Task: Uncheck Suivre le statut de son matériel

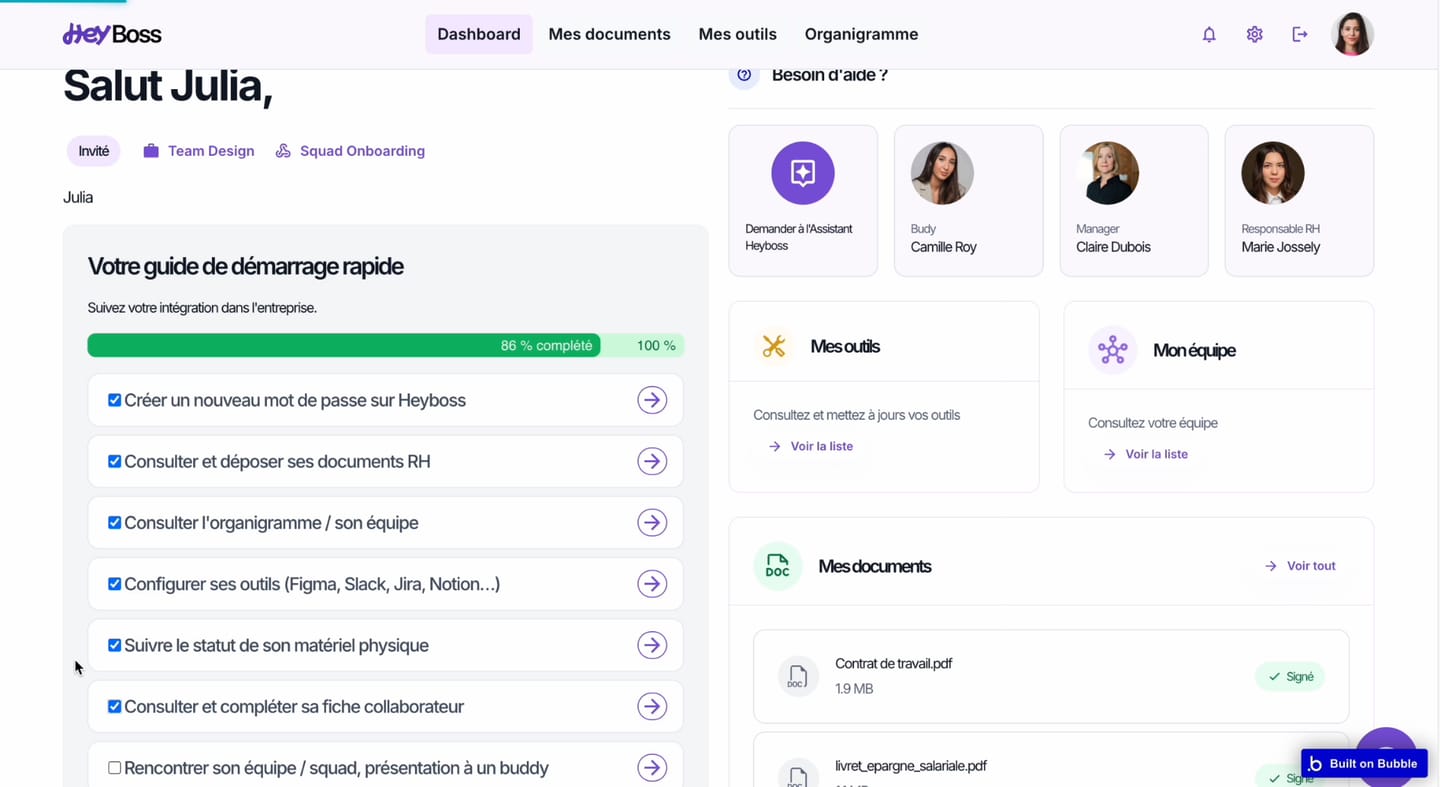Action: click(115, 645)
